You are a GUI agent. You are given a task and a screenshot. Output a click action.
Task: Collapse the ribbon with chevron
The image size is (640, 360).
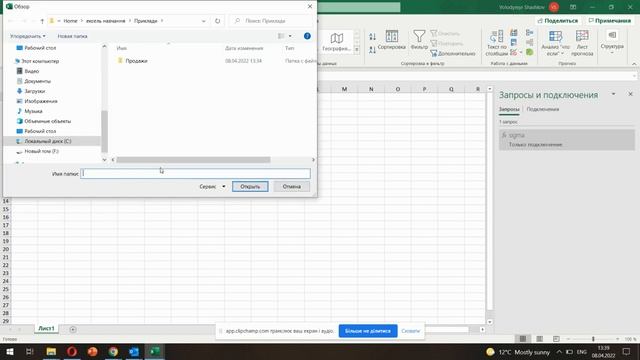coord(634,64)
